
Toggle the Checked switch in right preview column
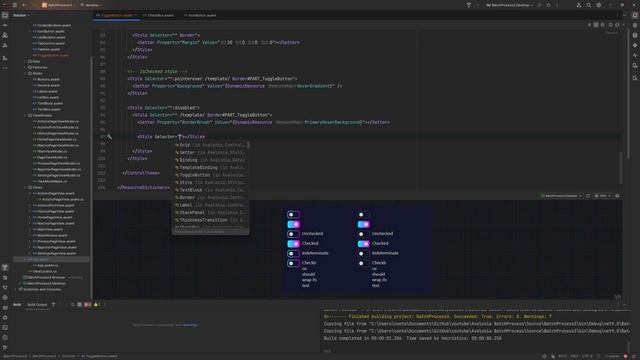363,244
